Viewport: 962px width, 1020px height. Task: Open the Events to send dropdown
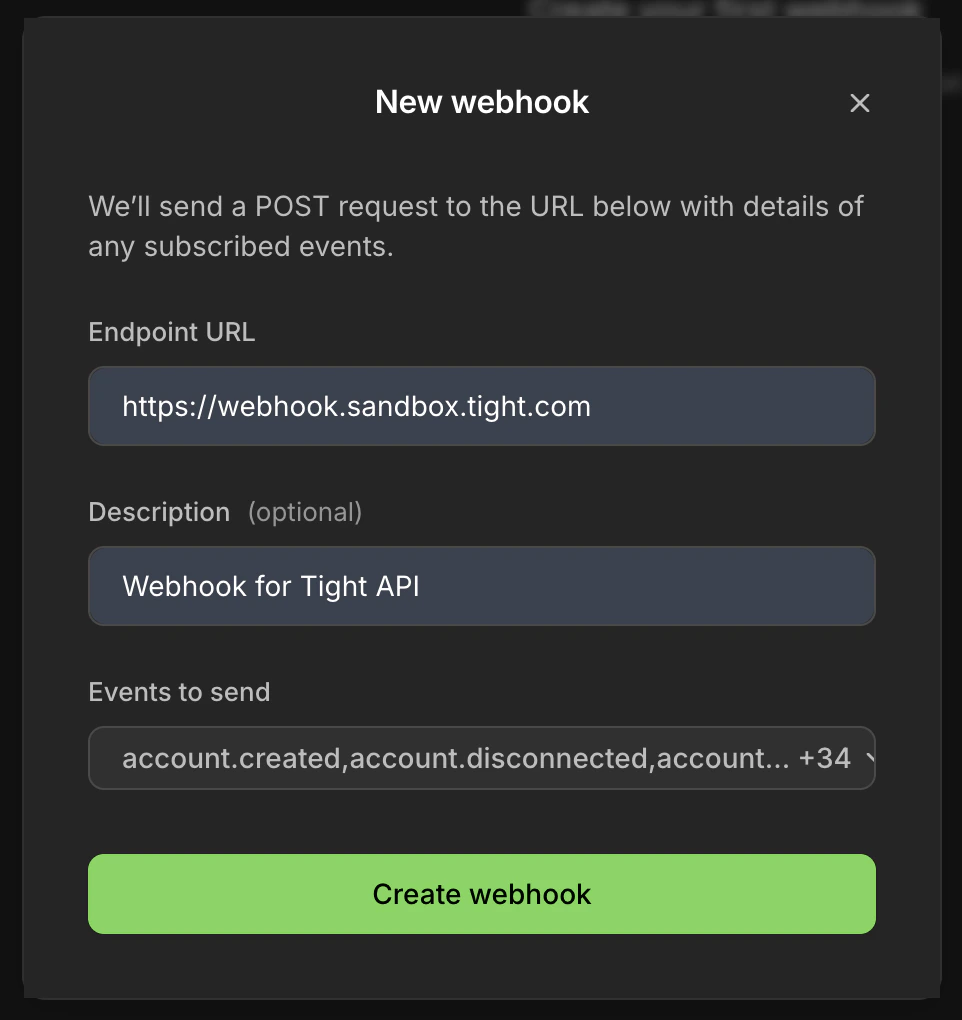click(482, 758)
